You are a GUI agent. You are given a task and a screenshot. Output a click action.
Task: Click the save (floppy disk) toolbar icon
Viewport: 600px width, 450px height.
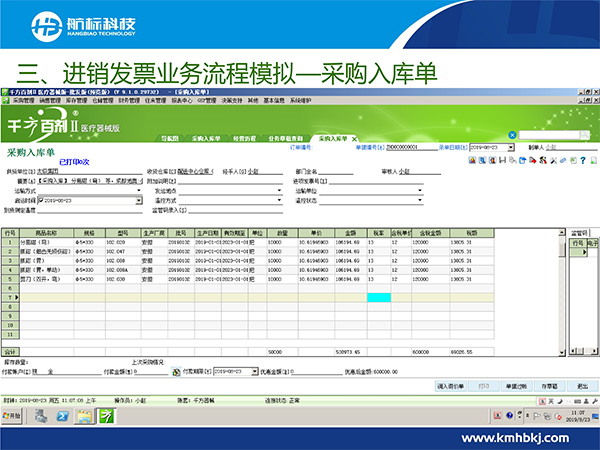[503, 160]
